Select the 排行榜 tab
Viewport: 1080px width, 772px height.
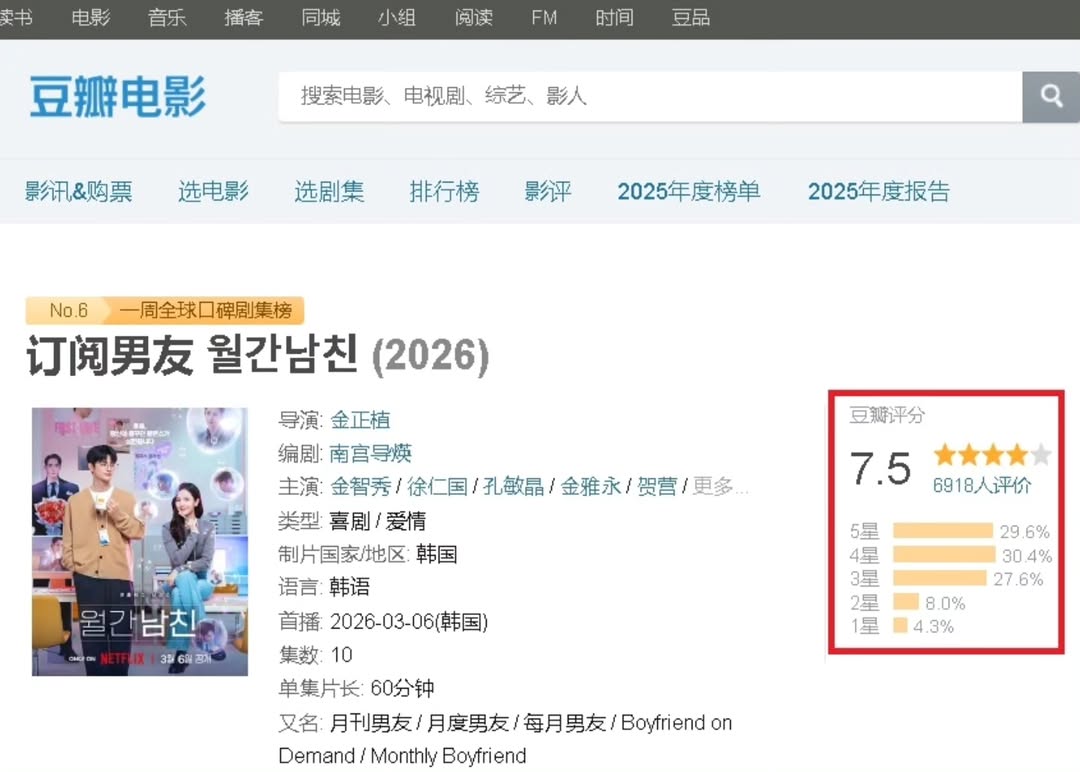pos(444,191)
